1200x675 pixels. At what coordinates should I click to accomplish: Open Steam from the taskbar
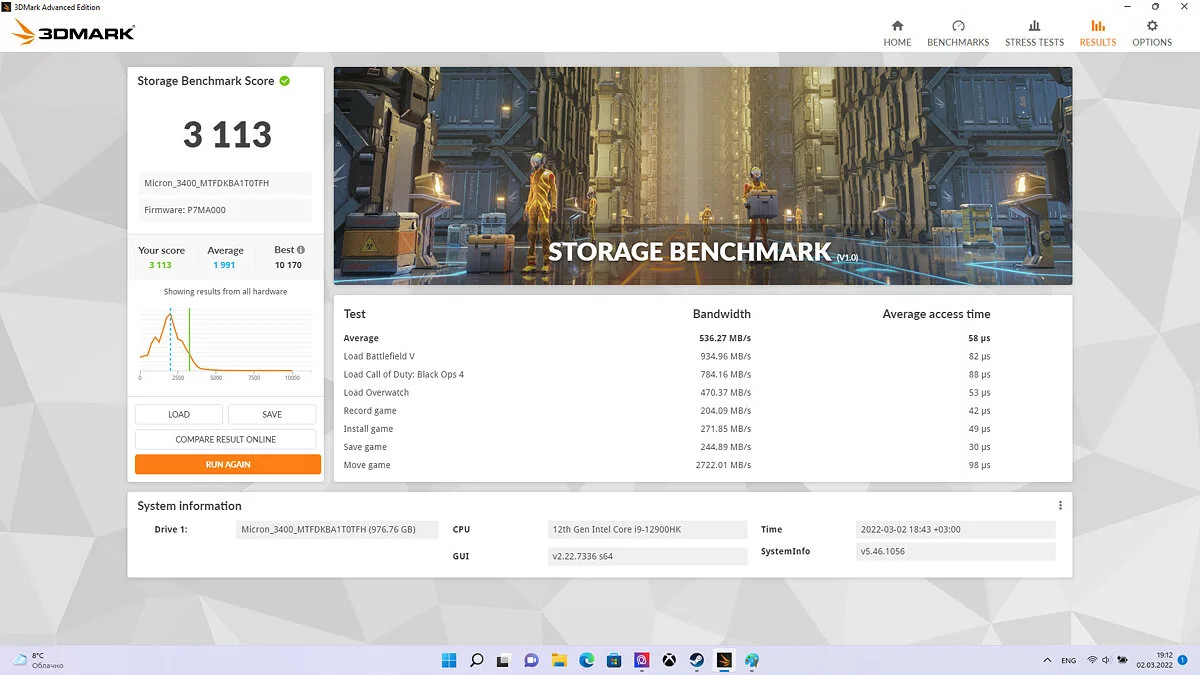(x=696, y=660)
